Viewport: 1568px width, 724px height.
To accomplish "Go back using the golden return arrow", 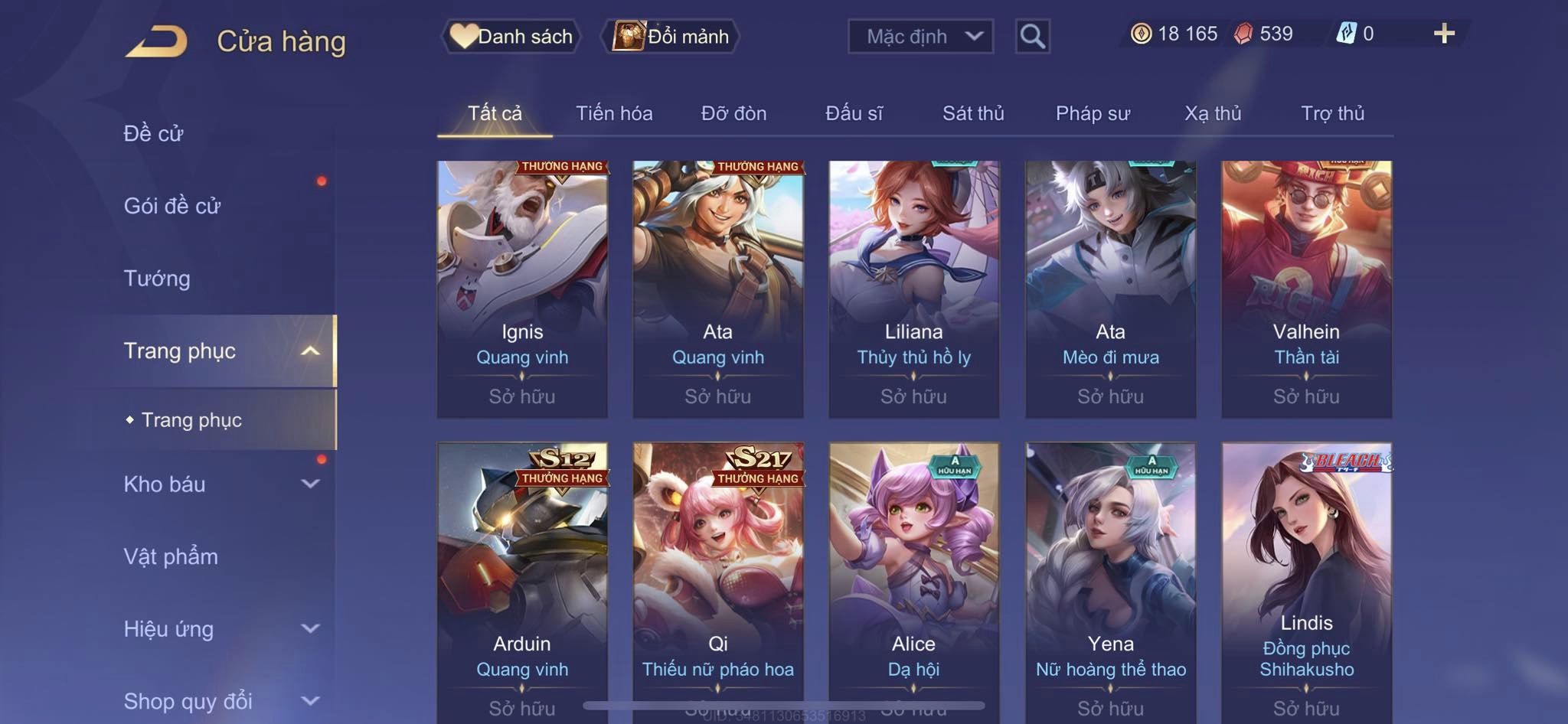I will (157, 41).
